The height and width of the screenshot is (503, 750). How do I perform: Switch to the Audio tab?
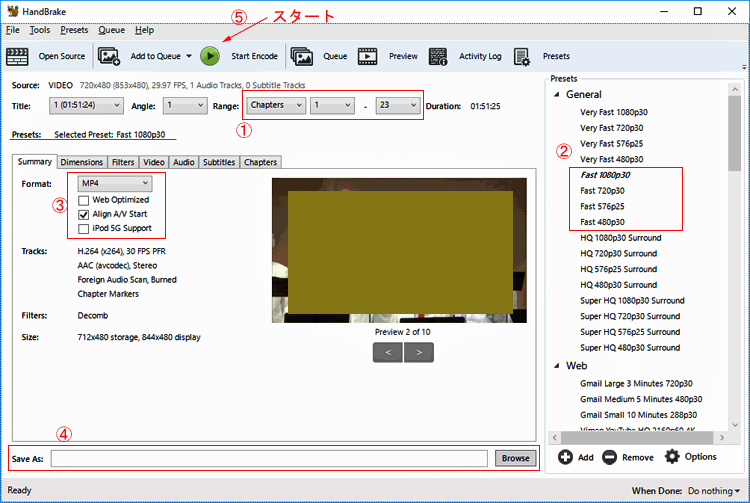click(184, 163)
